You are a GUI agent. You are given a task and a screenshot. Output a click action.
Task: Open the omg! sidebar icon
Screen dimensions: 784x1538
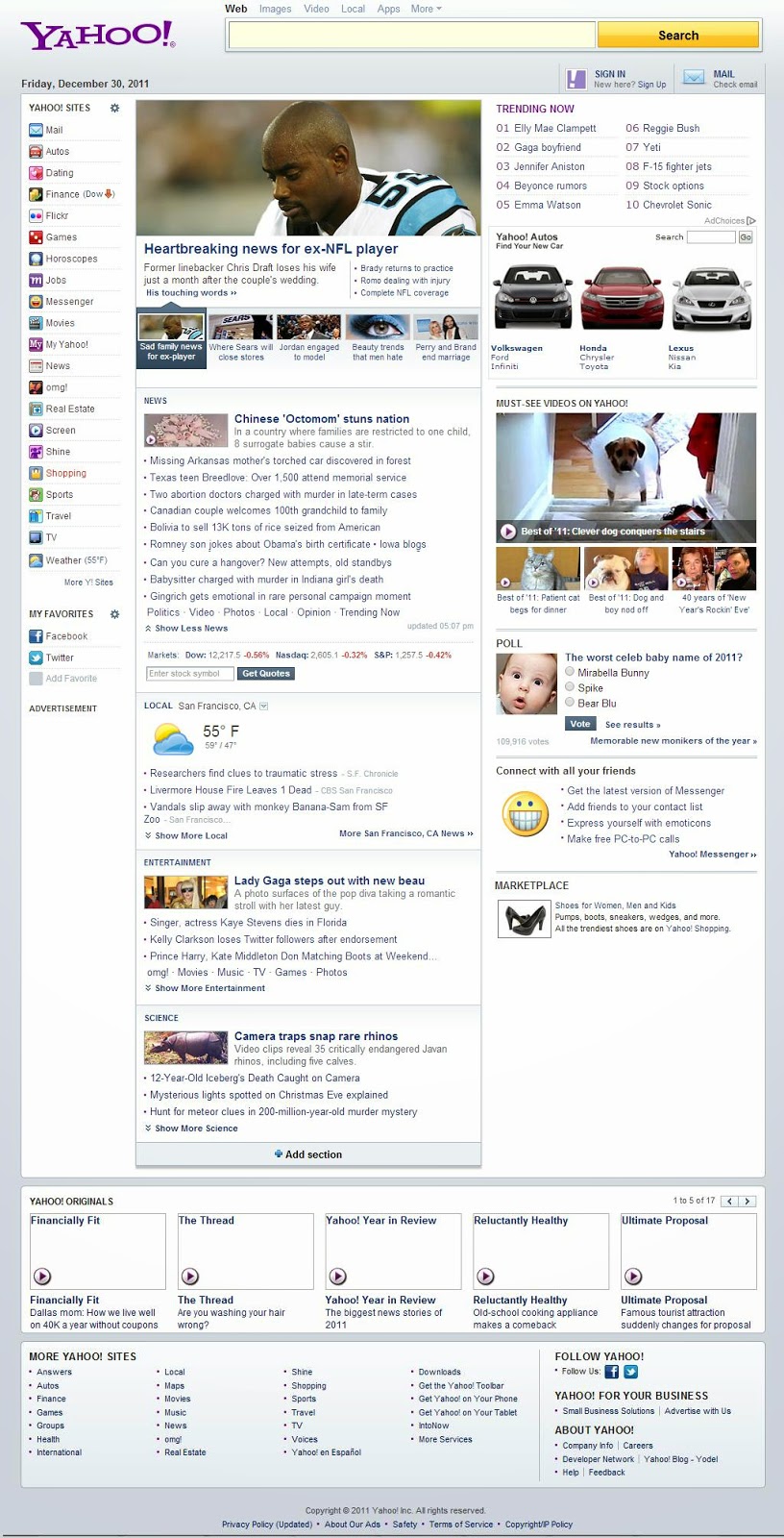click(36, 387)
